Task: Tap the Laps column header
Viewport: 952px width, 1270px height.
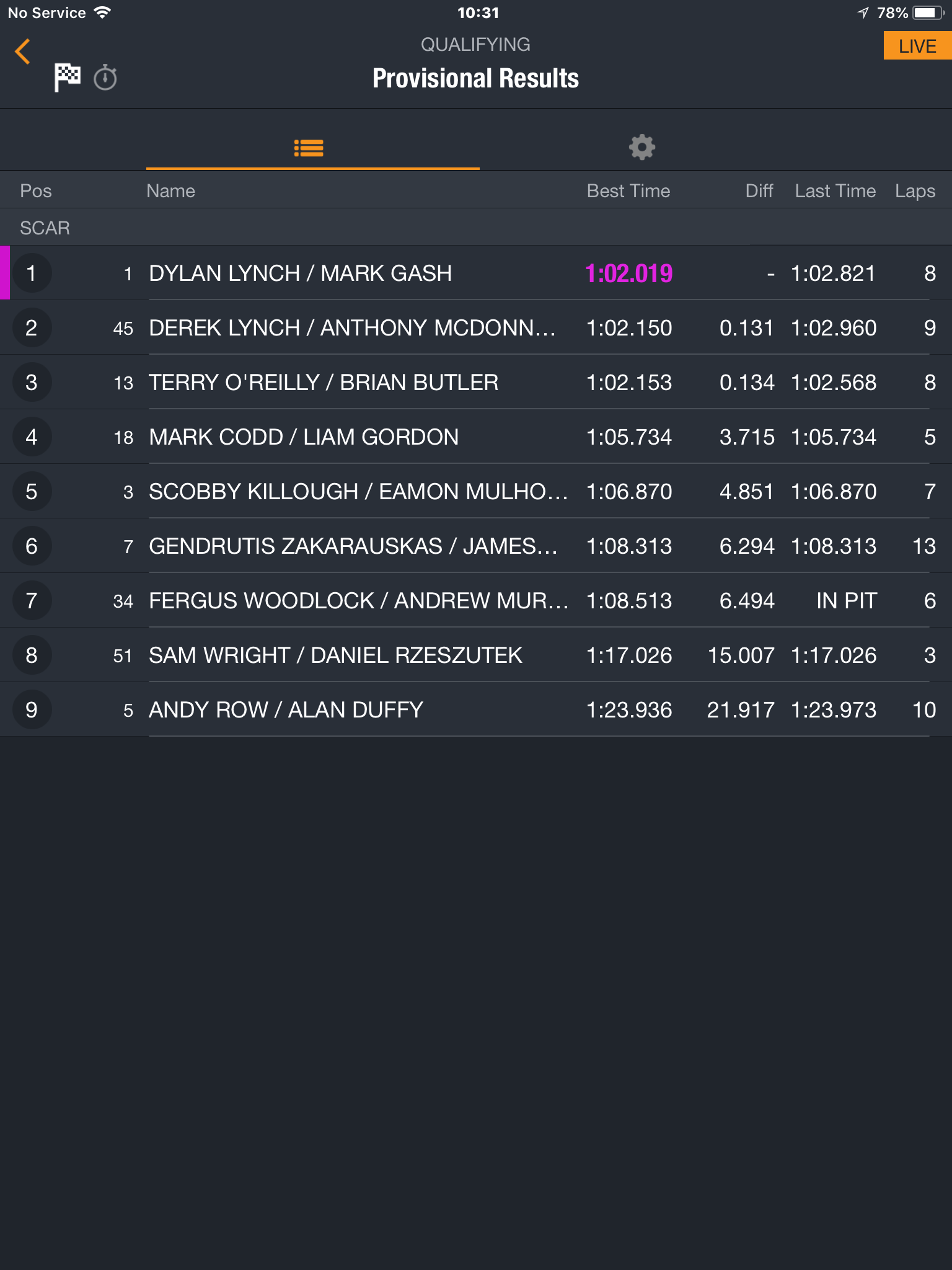Action: click(x=915, y=191)
